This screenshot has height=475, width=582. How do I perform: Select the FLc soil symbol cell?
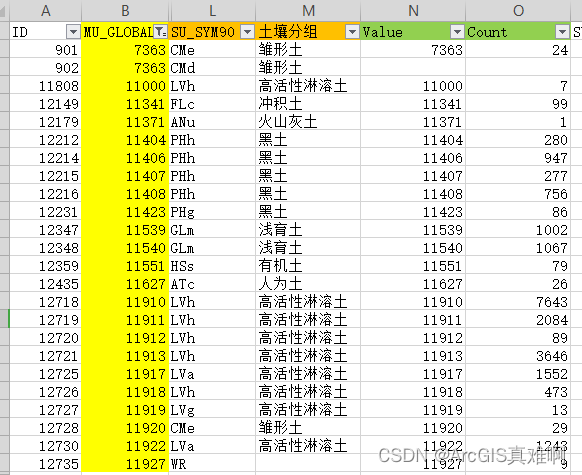click(x=212, y=104)
